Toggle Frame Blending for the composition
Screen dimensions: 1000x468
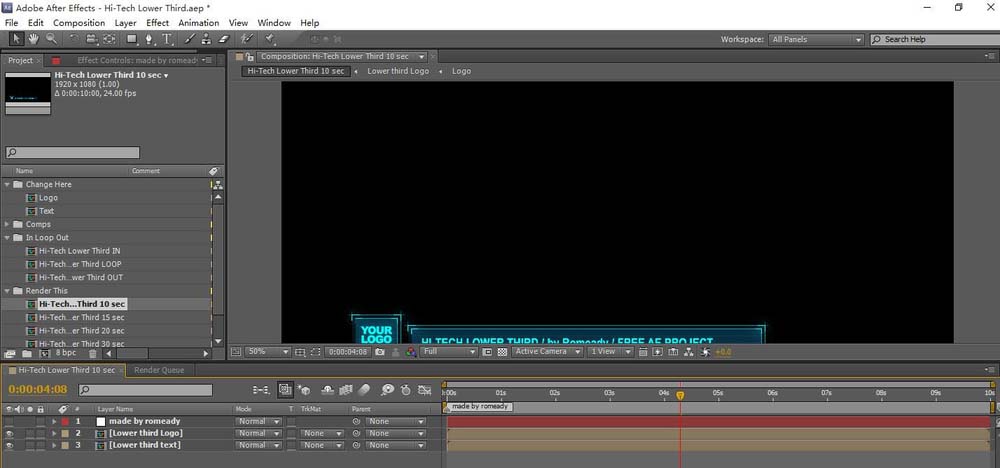click(346, 390)
